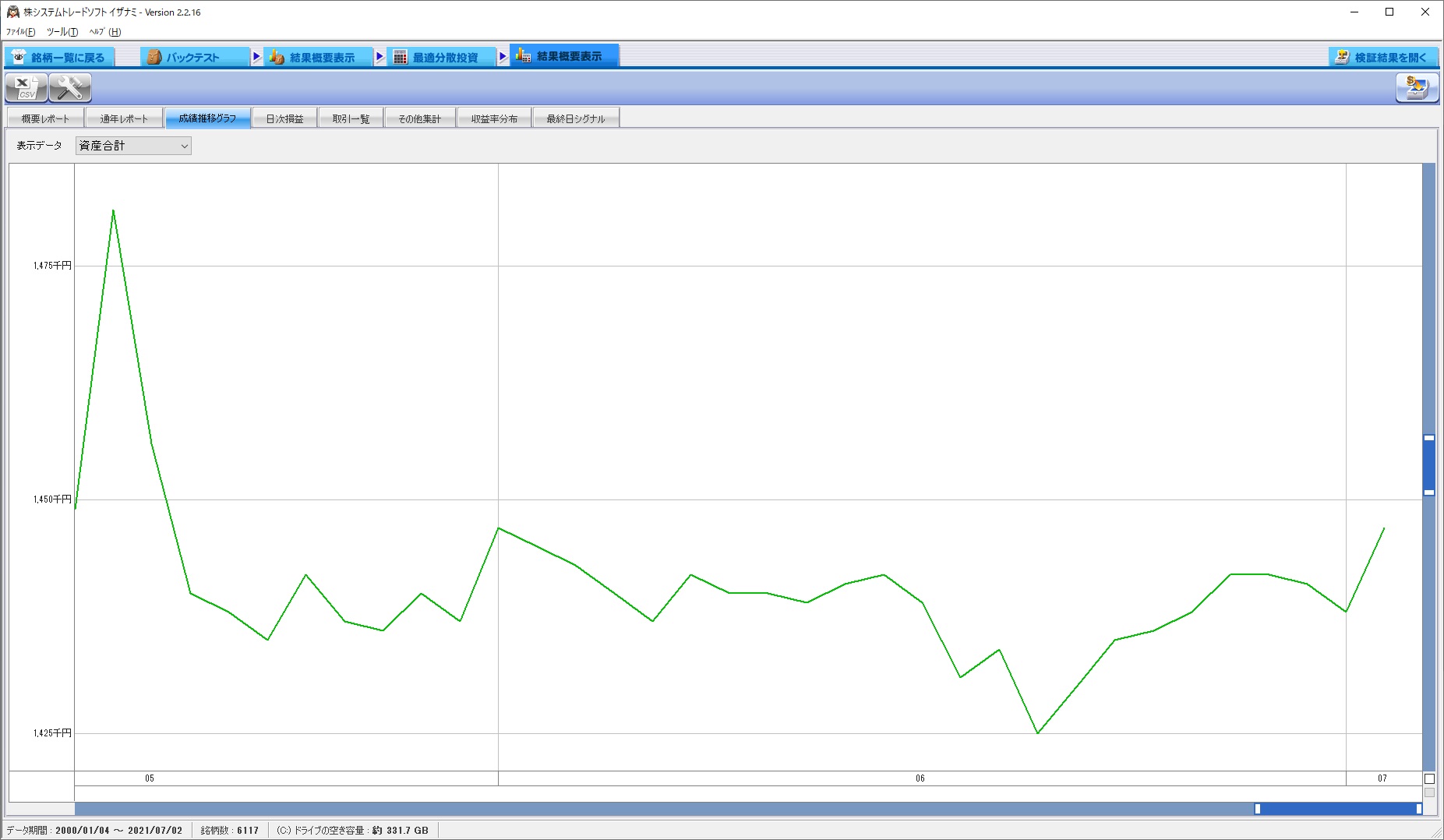Expand the 表示データ 資産合計 dropdown
Image resolution: width=1444 pixels, height=840 pixels.
point(133,146)
